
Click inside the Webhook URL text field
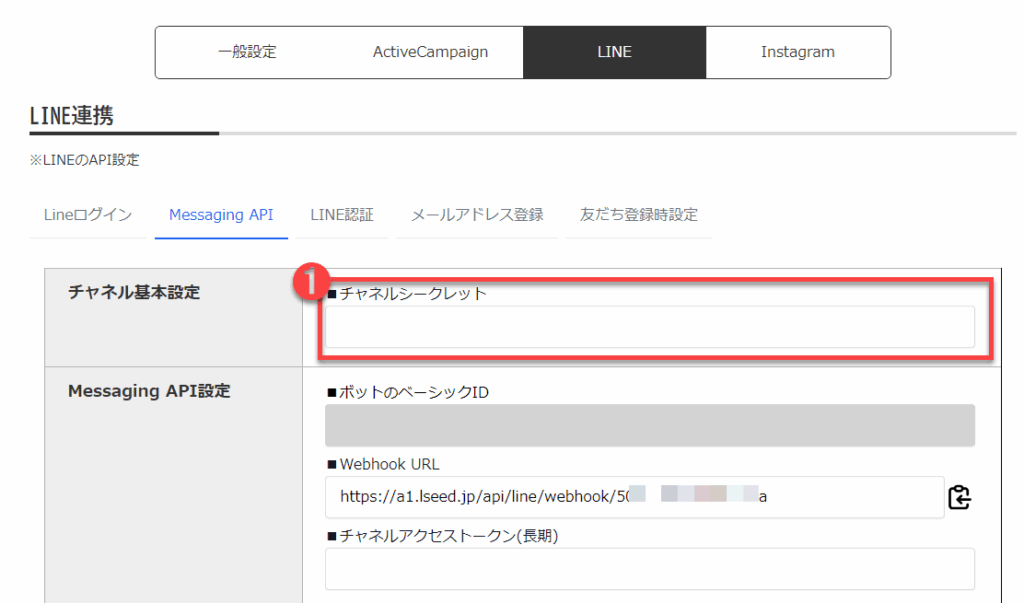(x=633, y=497)
